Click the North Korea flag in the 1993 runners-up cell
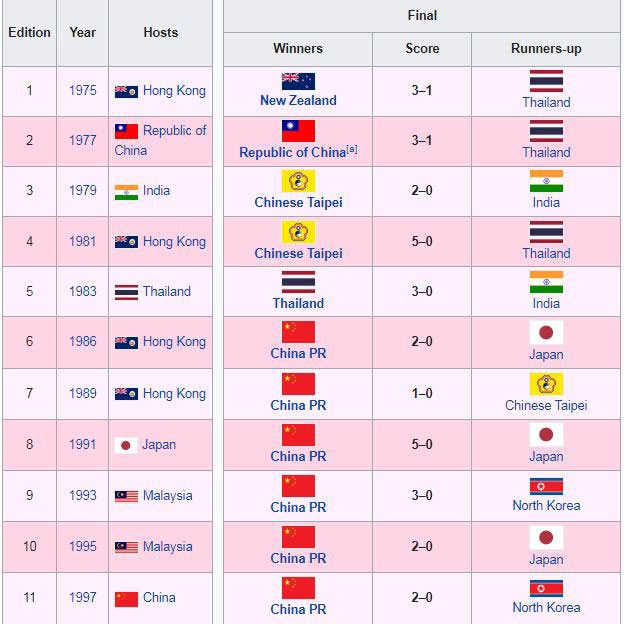Viewport: 624px width, 624px height. click(x=546, y=486)
